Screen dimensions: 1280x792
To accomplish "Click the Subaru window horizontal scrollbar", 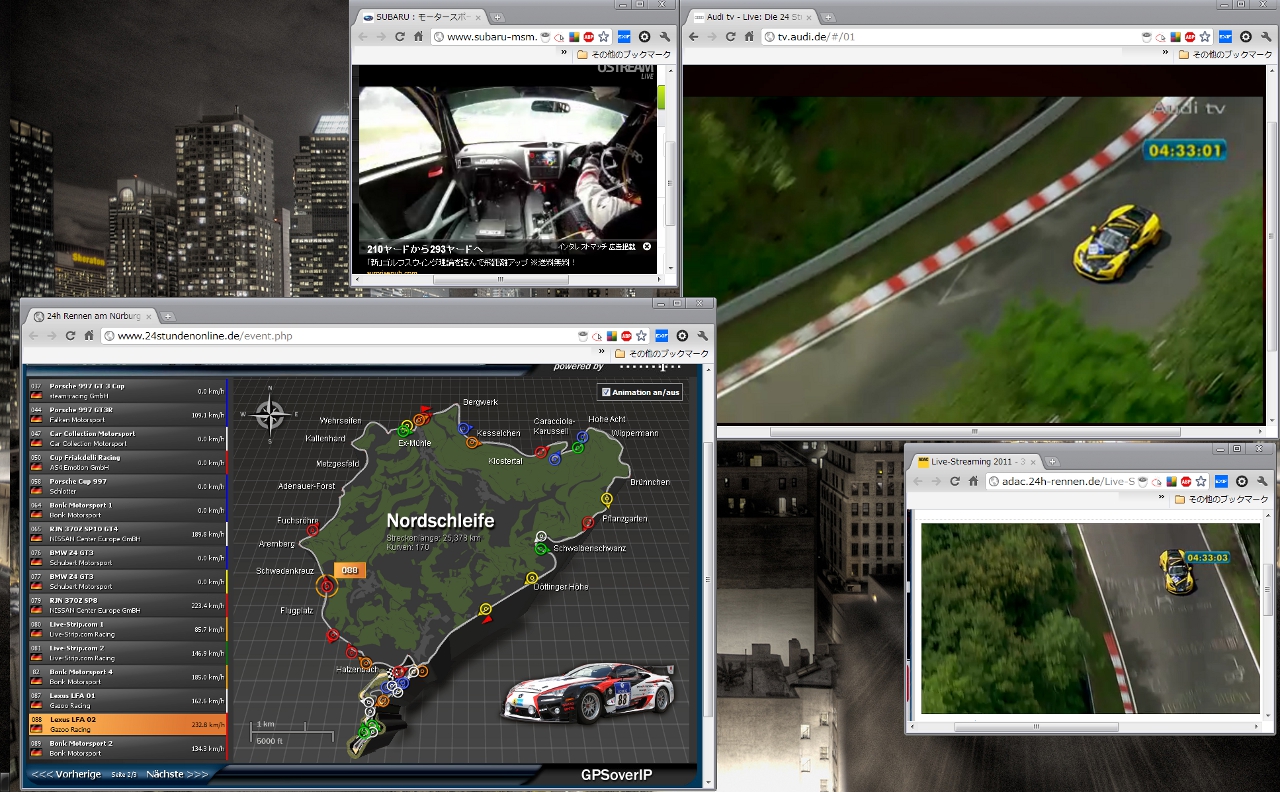I will click(500, 281).
